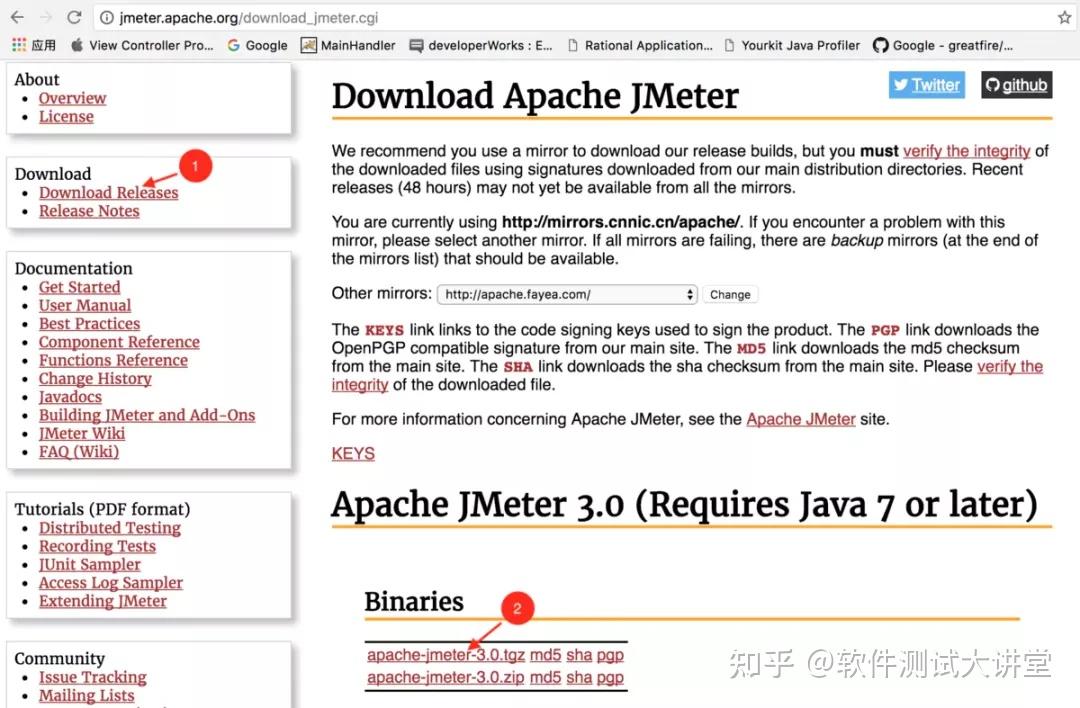View site info icon in address bar

108,16
